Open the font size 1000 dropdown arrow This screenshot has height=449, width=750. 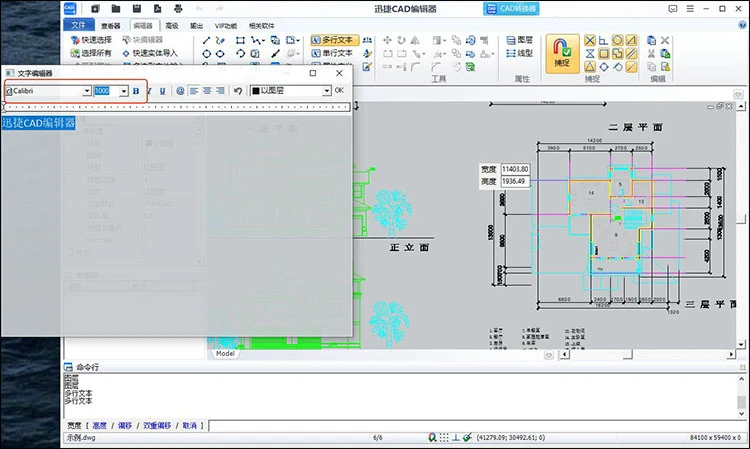click(124, 91)
